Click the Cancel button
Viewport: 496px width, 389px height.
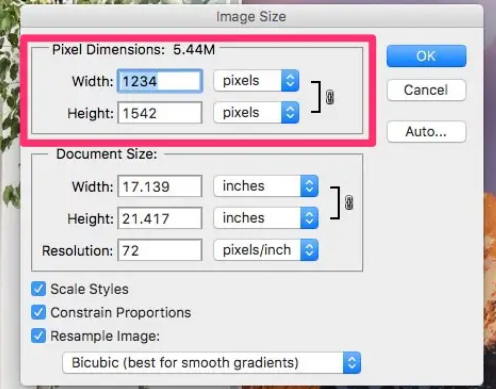tap(426, 90)
